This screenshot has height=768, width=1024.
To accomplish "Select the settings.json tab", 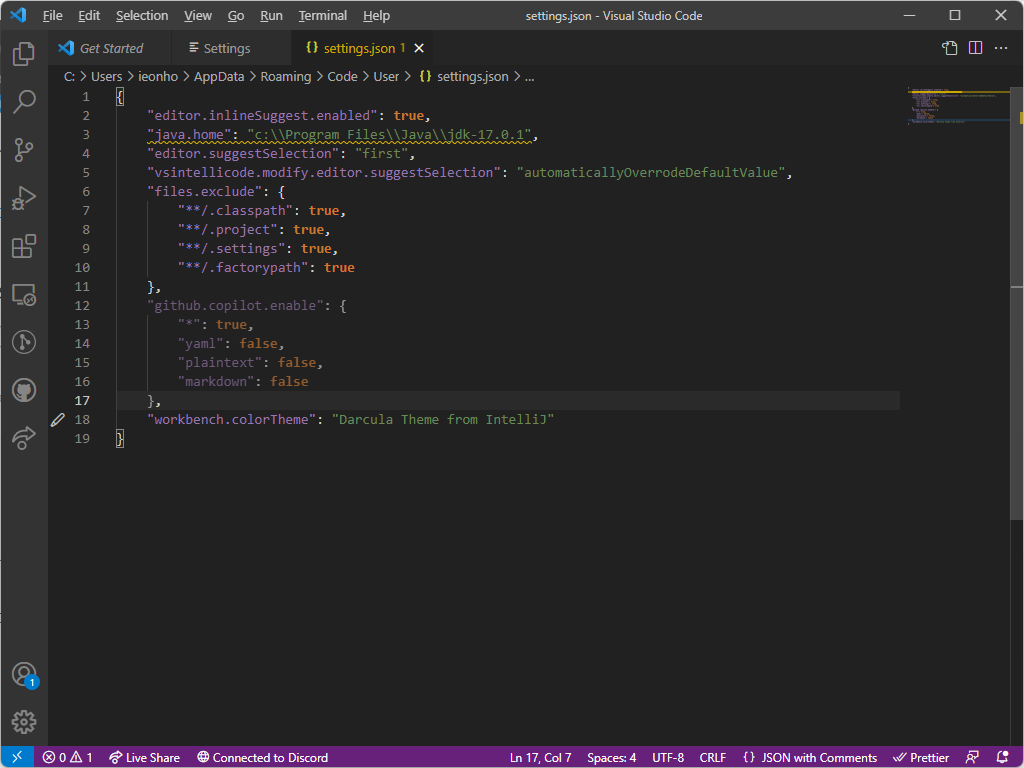I will tap(364, 48).
